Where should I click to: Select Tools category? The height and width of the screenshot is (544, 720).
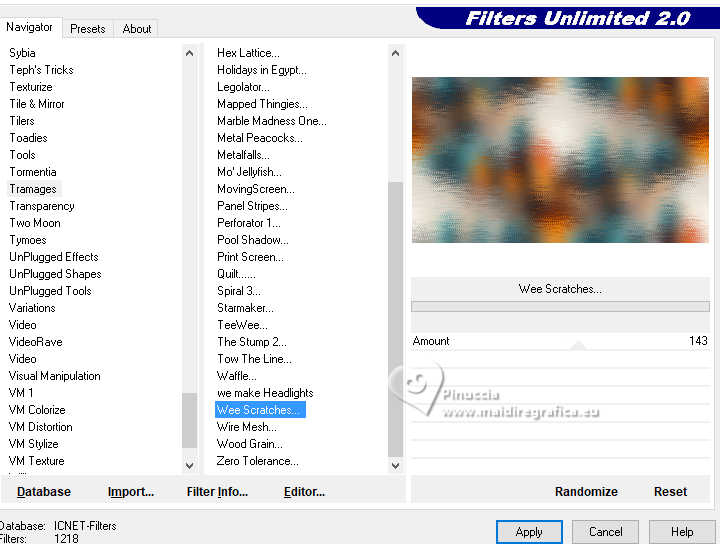pos(22,155)
